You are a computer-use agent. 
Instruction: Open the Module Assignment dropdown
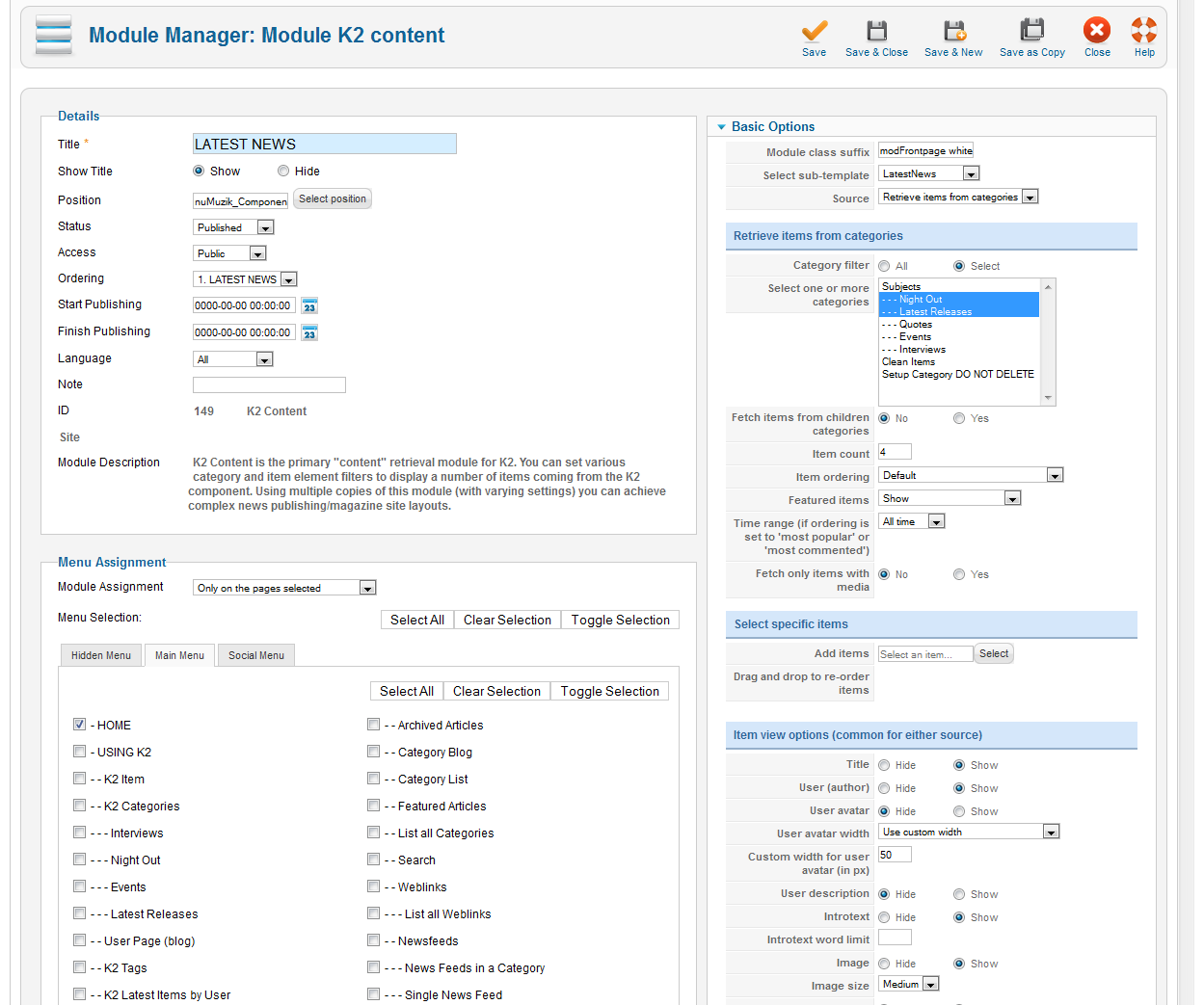pos(285,588)
